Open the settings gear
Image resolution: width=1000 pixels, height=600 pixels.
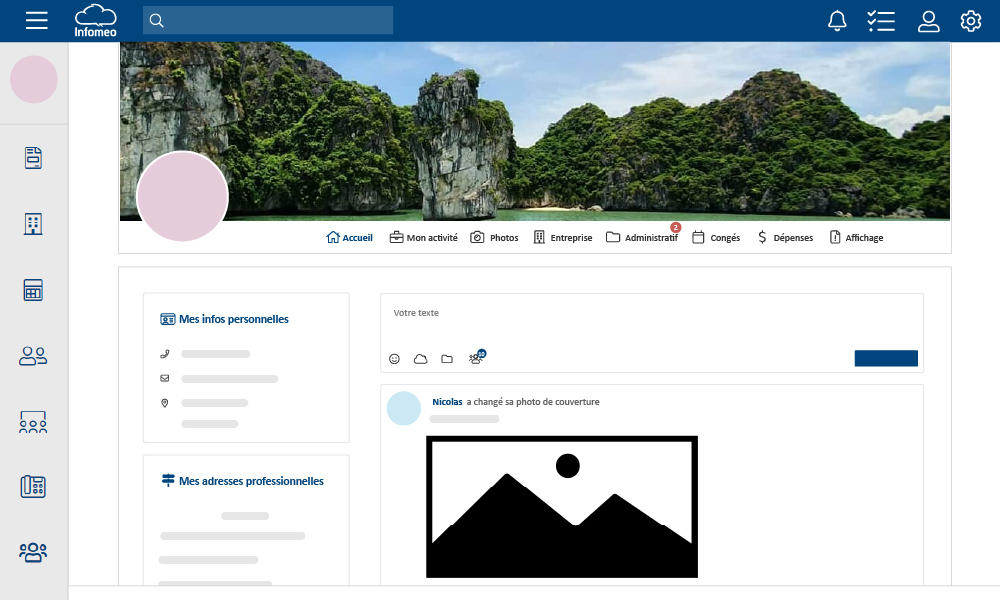(971, 21)
